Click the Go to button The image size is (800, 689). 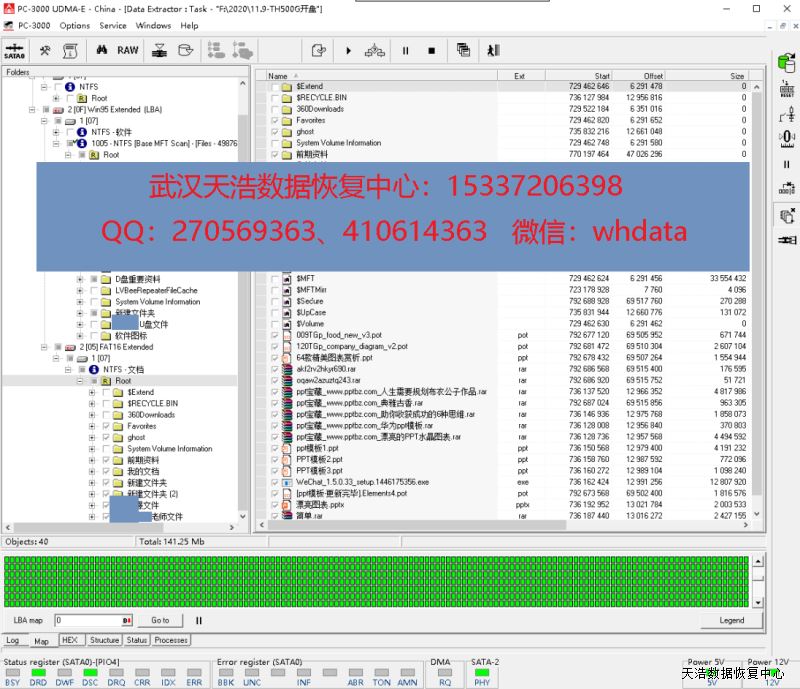tap(160, 620)
